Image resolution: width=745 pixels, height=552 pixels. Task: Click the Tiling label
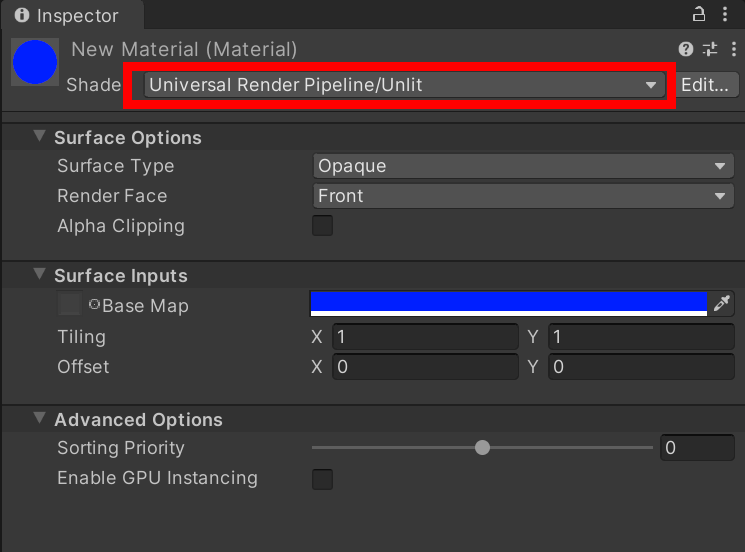click(x=82, y=337)
